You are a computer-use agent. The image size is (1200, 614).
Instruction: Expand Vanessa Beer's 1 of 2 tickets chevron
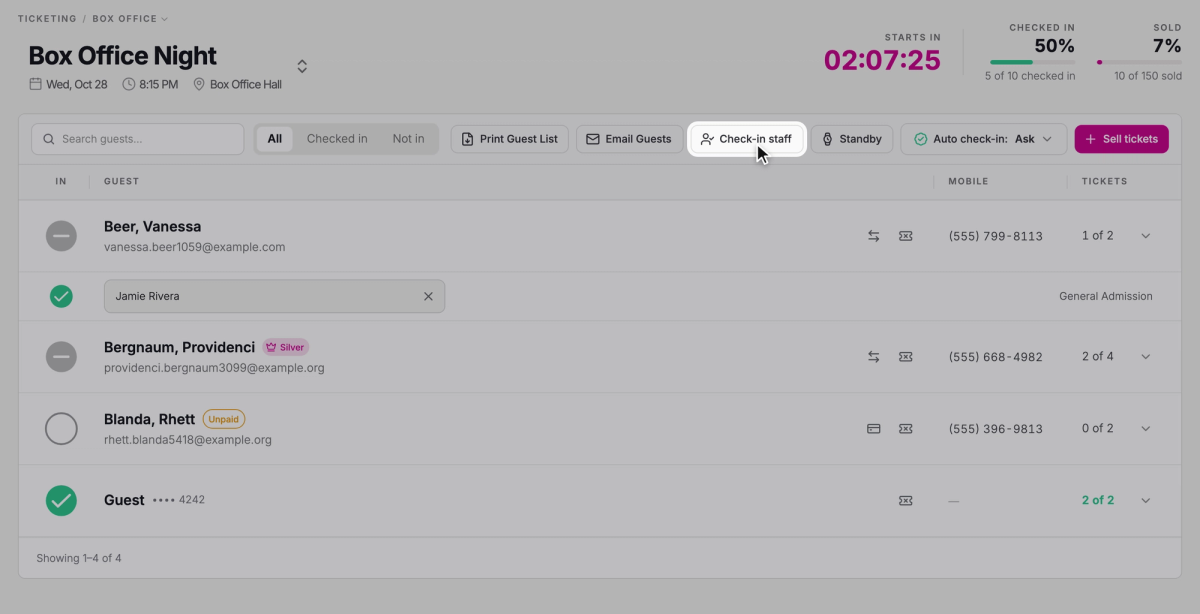pyautogui.click(x=1146, y=236)
